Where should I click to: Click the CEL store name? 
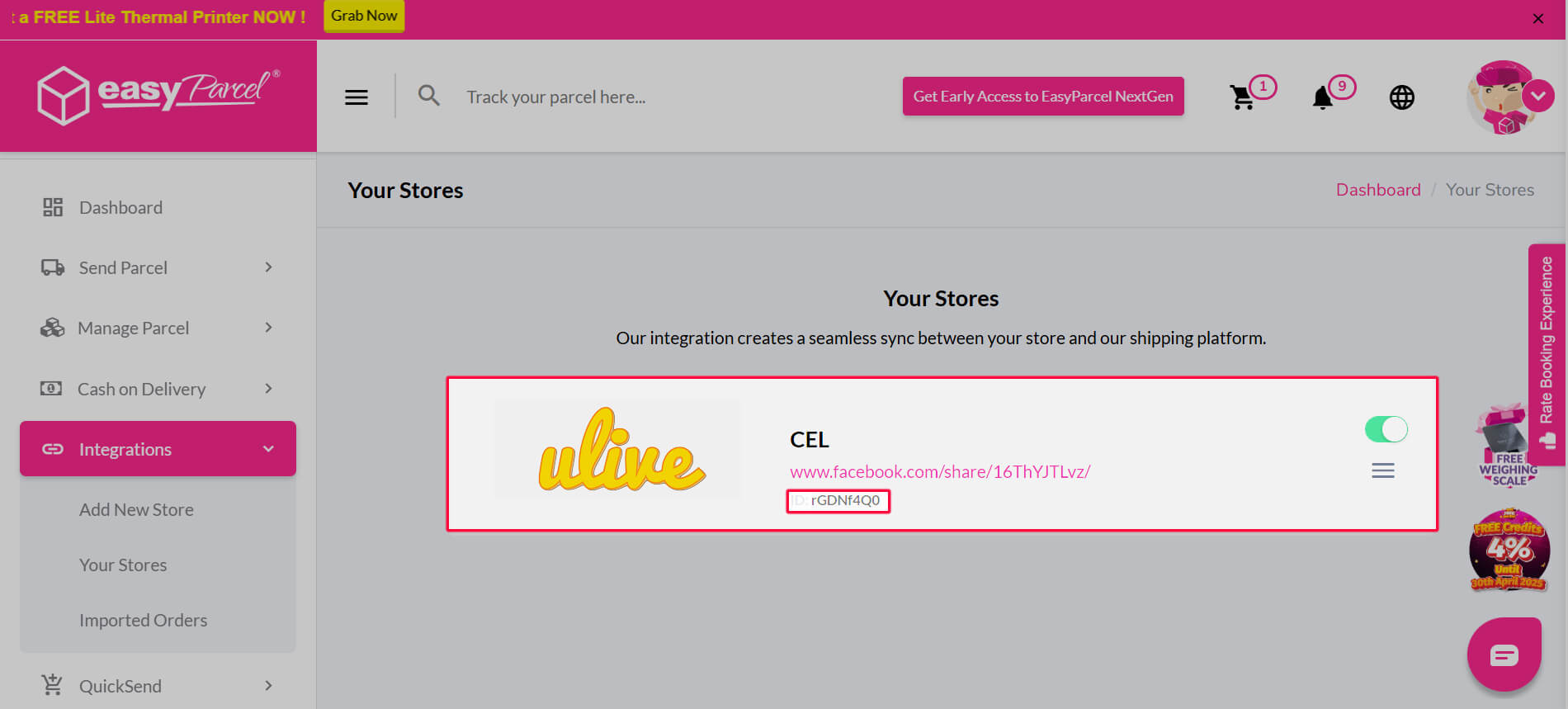810,439
